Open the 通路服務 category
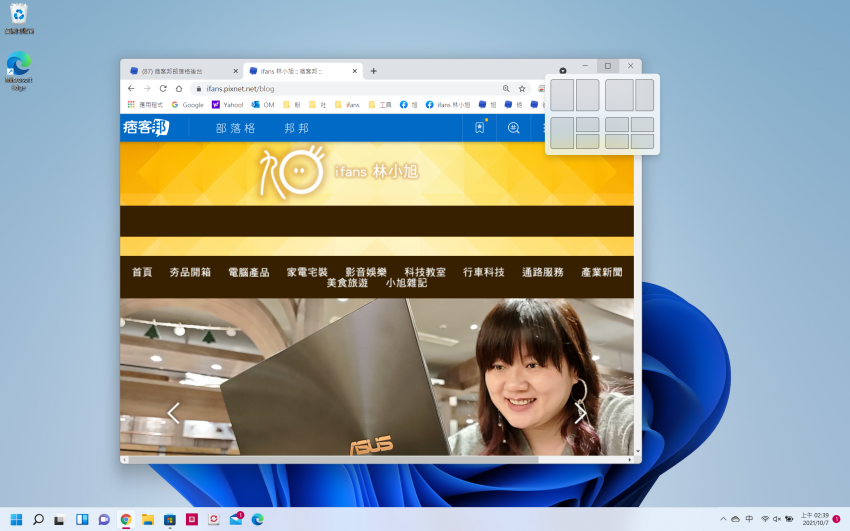The height and width of the screenshot is (531, 850). pyautogui.click(x=543, y=272)
